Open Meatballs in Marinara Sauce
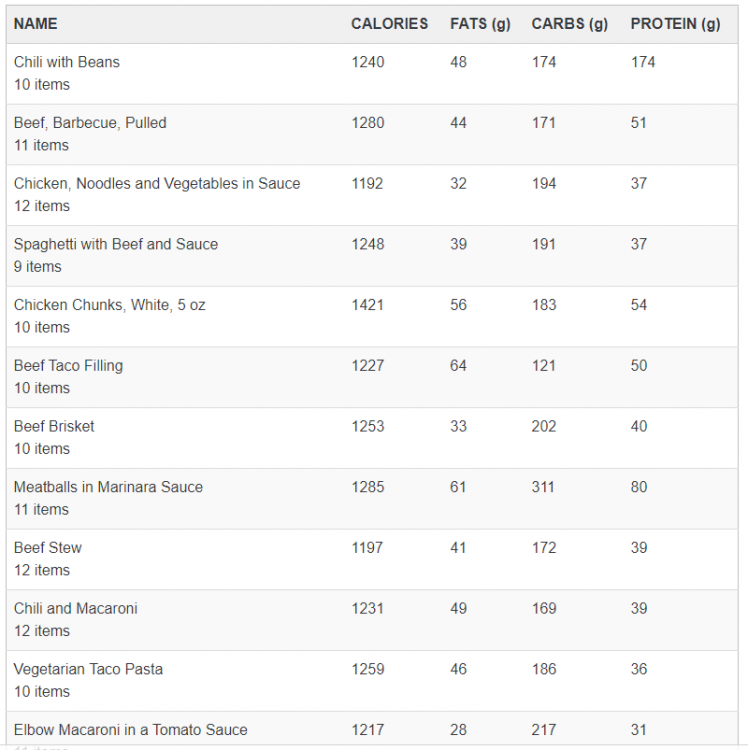 pos(108,487)
